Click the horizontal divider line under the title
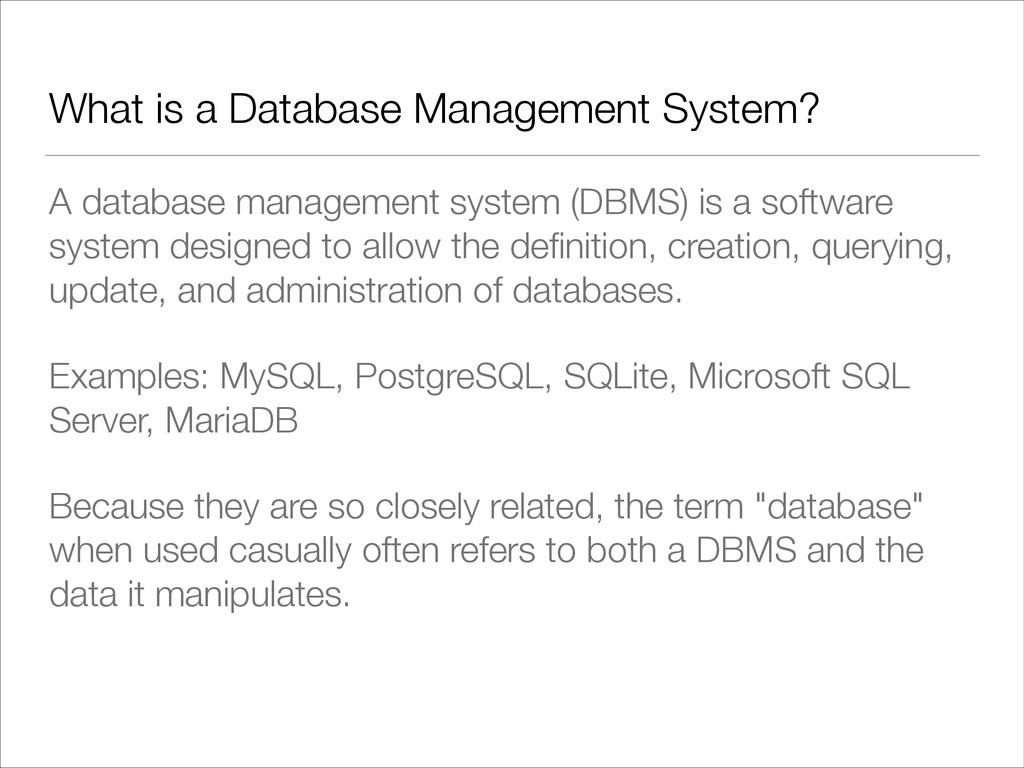The image size is (1024, 768). [x=513, y=155]
